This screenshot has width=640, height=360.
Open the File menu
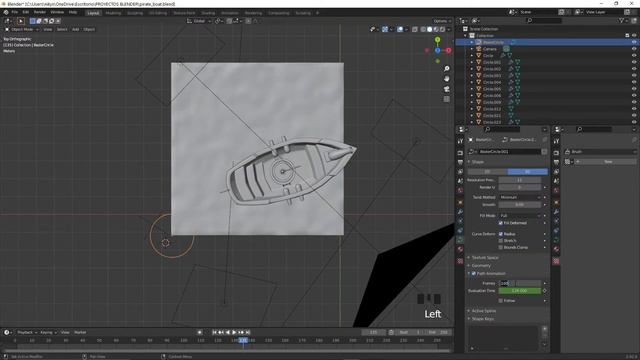pyautogui.click(x=15, y=12)
